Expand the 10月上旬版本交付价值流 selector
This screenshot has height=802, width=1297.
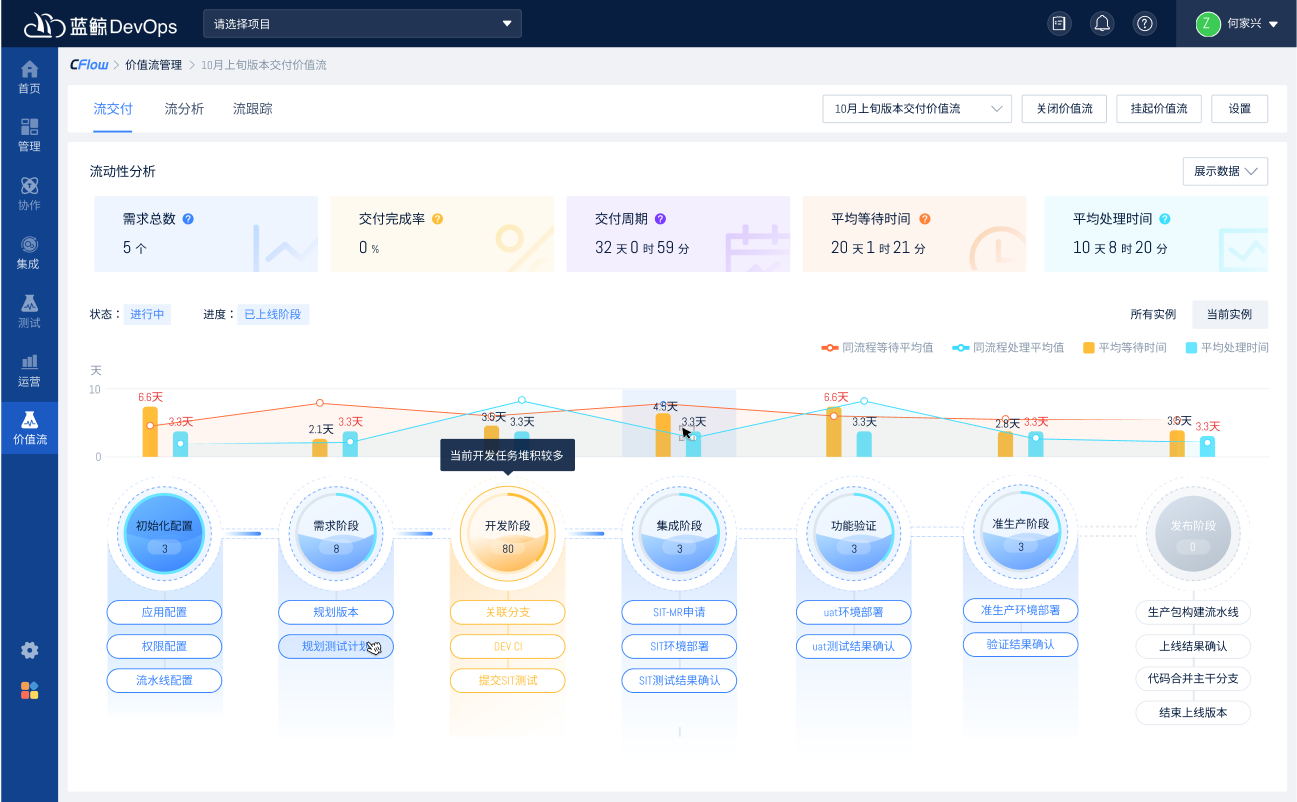(x=916, y=109)
